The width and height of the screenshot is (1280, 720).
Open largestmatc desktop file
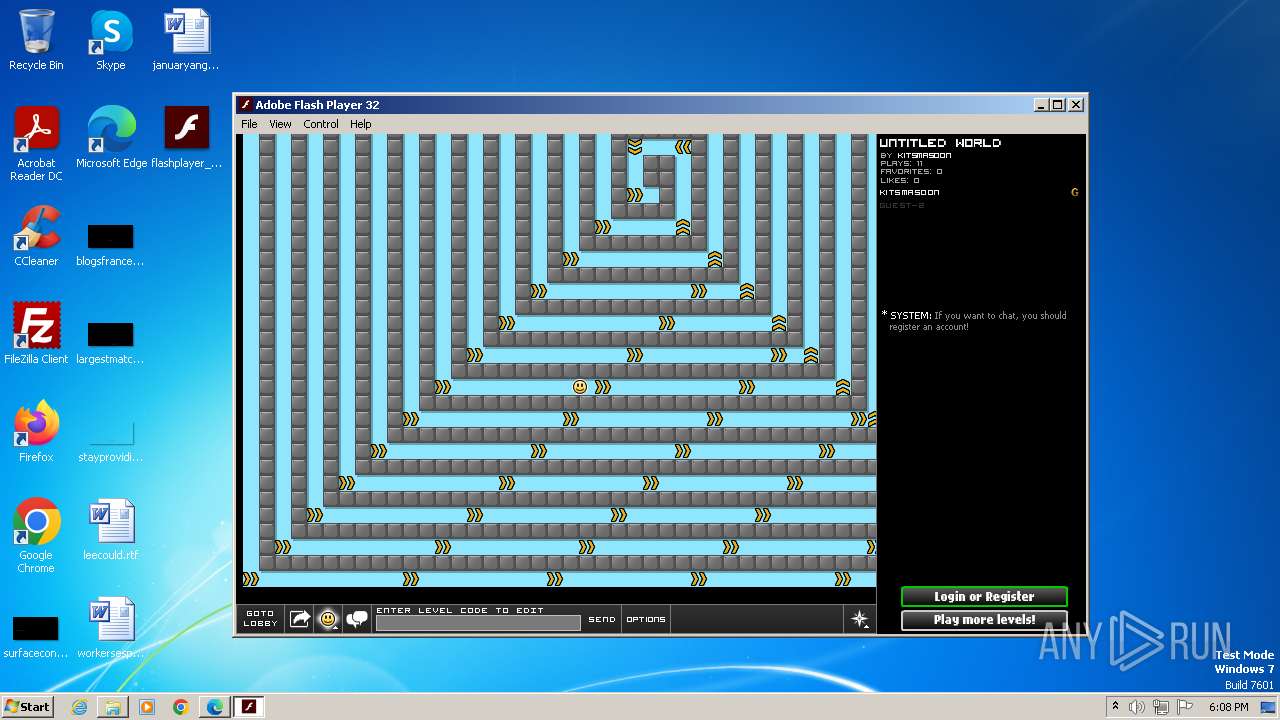(110, 344)
